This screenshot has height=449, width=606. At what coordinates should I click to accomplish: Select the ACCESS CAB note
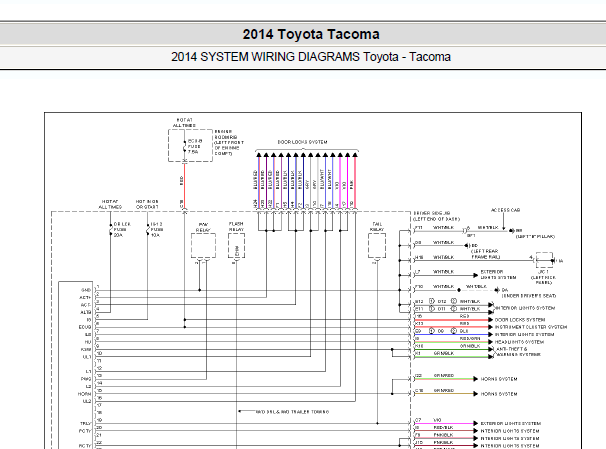click(x=505, y=210)
